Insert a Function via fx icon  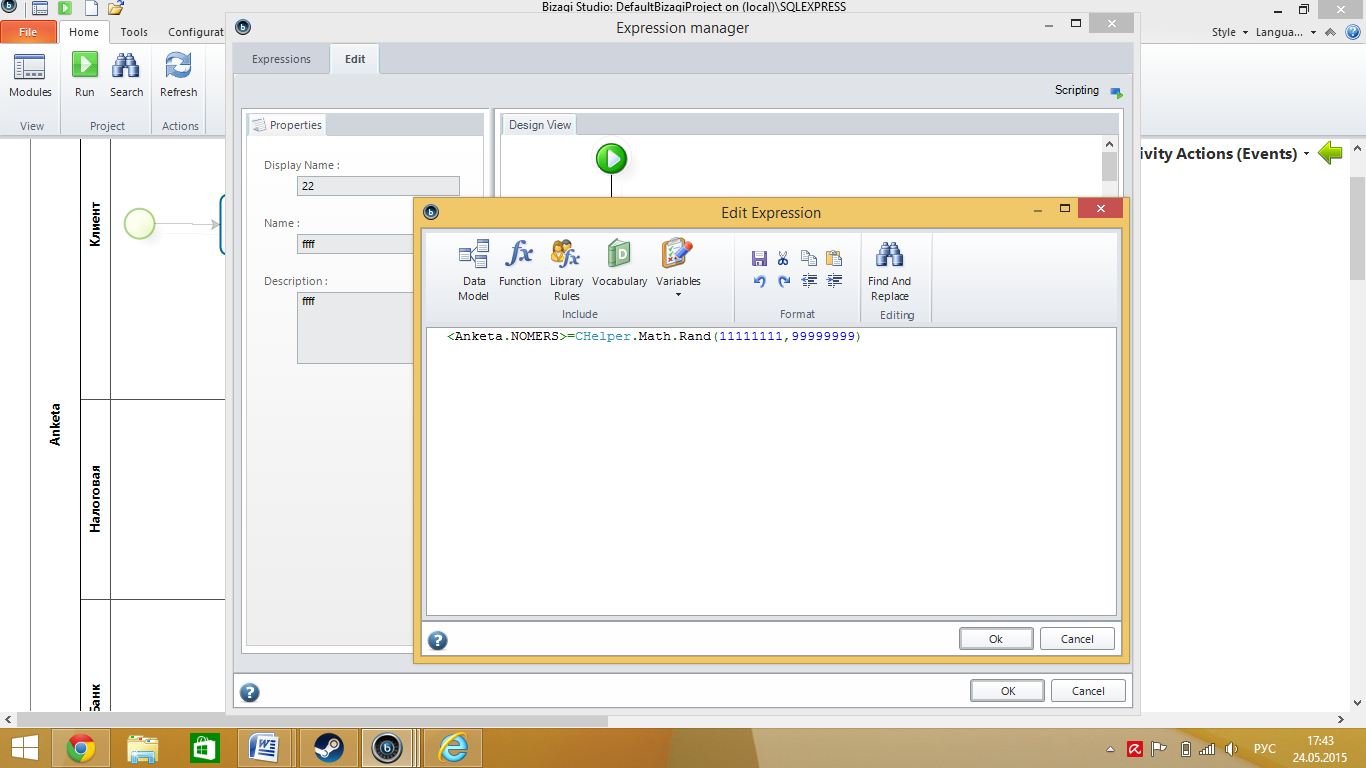(520, 263)
